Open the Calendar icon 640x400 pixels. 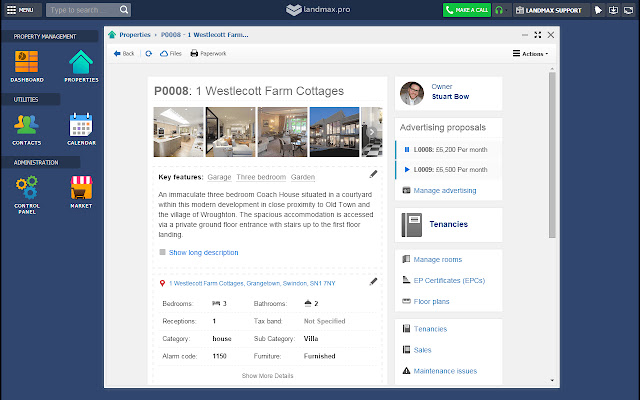click(x=81, y=129)
